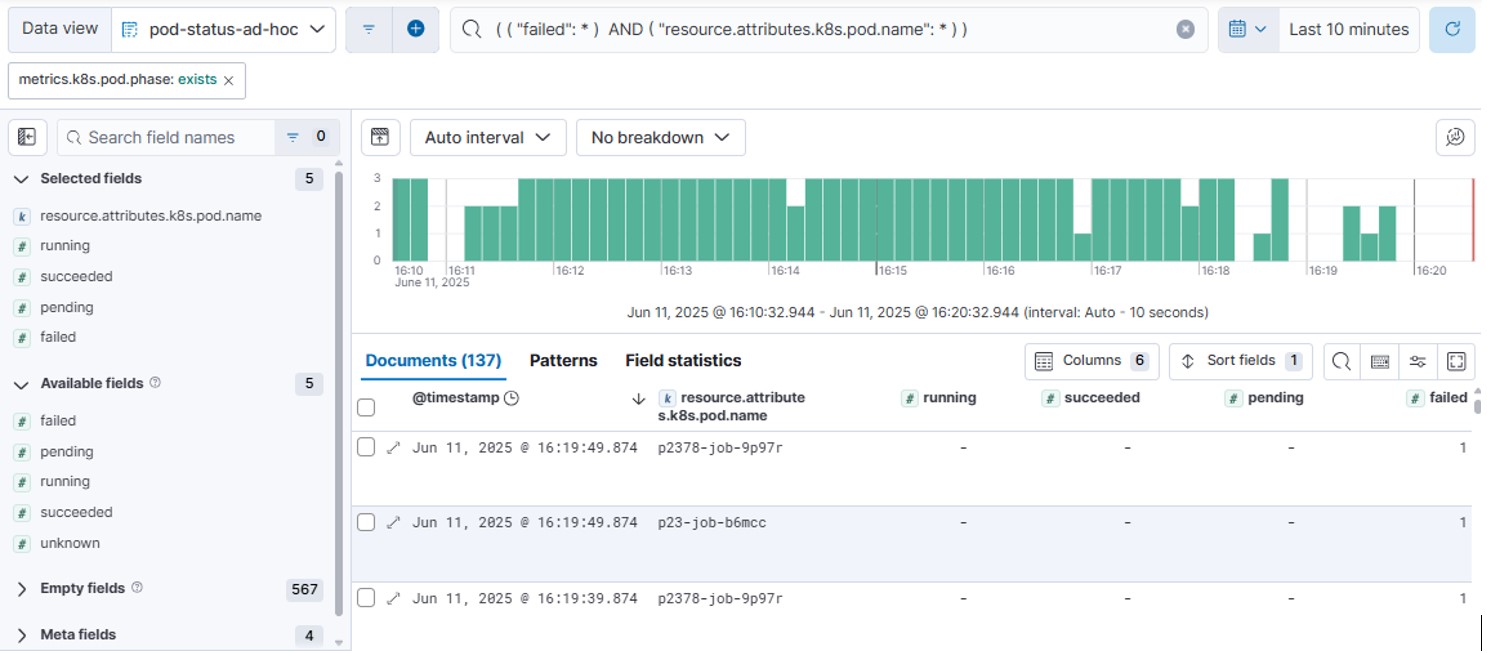Open the filter options menu icon
Image resolution: width=1487 pixels, height=653 pixels.
click(369, 29)
